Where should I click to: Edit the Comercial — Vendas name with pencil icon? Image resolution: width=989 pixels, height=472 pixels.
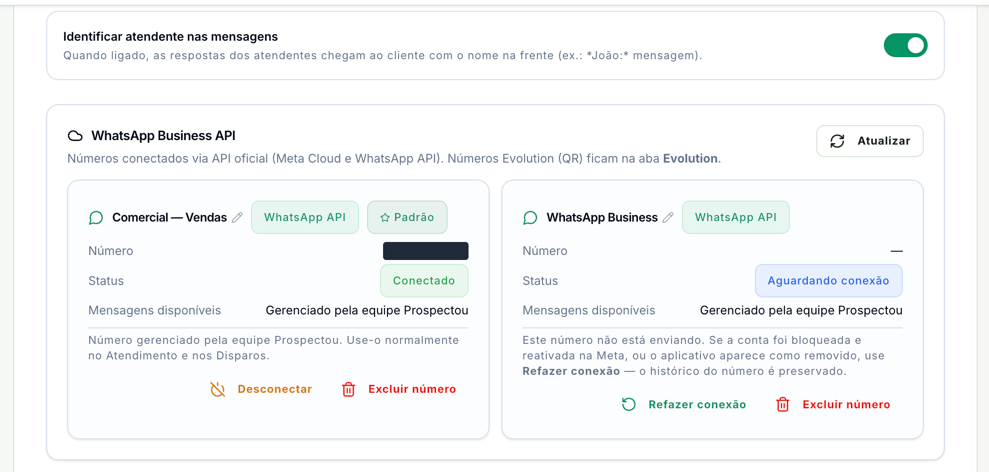pyautogui.click(x=237, y=218)
